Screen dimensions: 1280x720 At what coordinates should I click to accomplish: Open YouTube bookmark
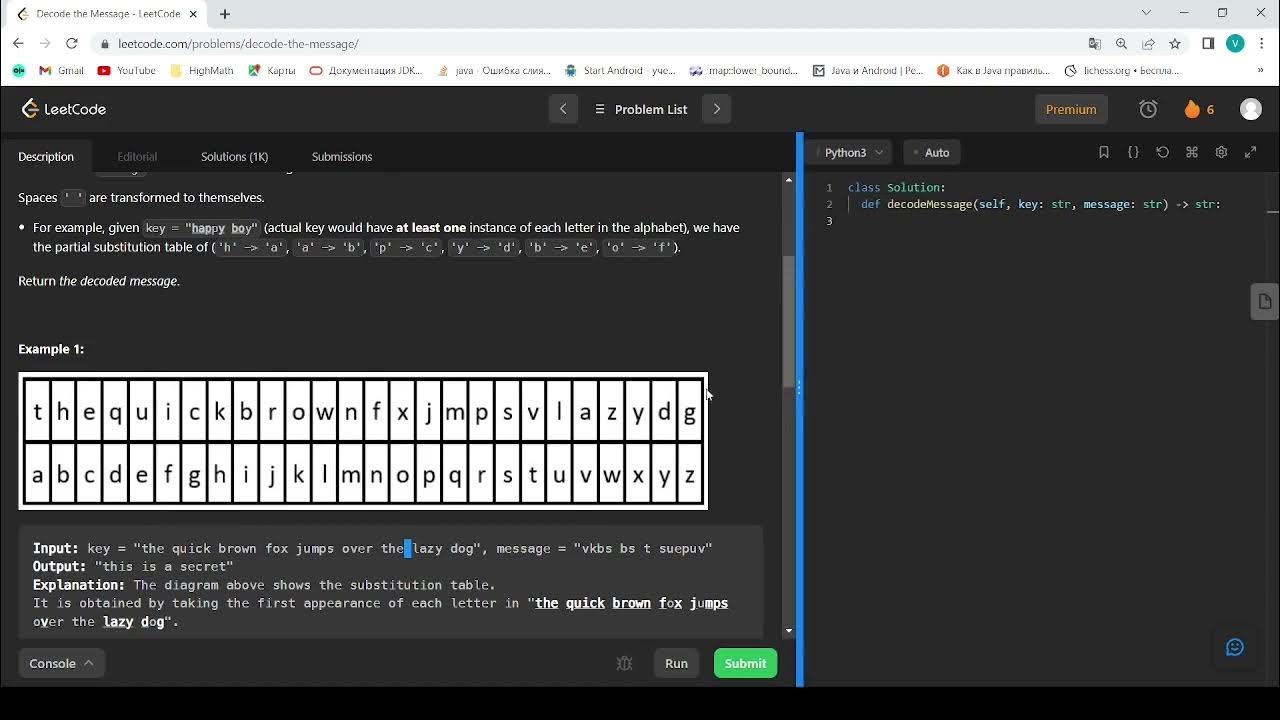(x=127, y=71)
